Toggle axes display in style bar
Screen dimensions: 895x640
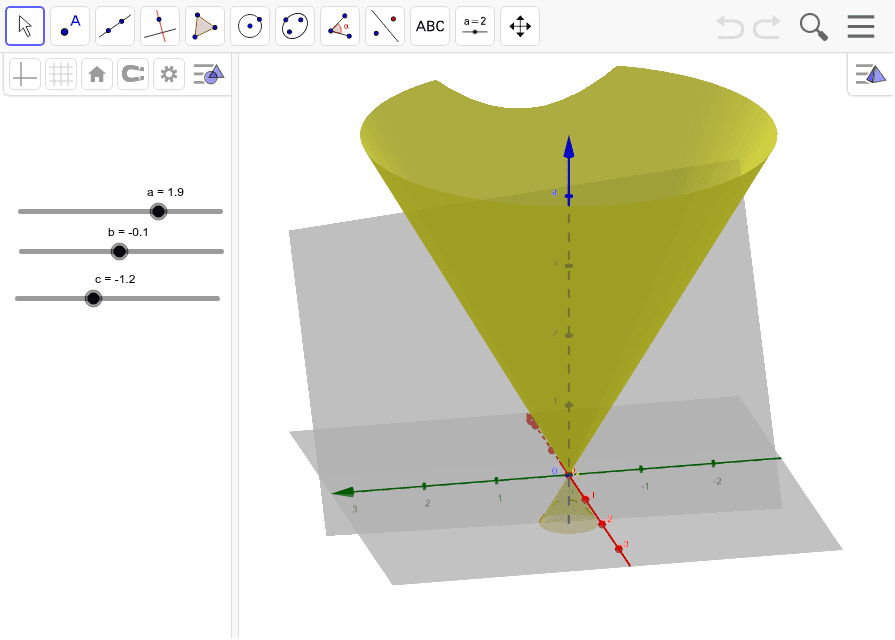click(x=25, y=74)
